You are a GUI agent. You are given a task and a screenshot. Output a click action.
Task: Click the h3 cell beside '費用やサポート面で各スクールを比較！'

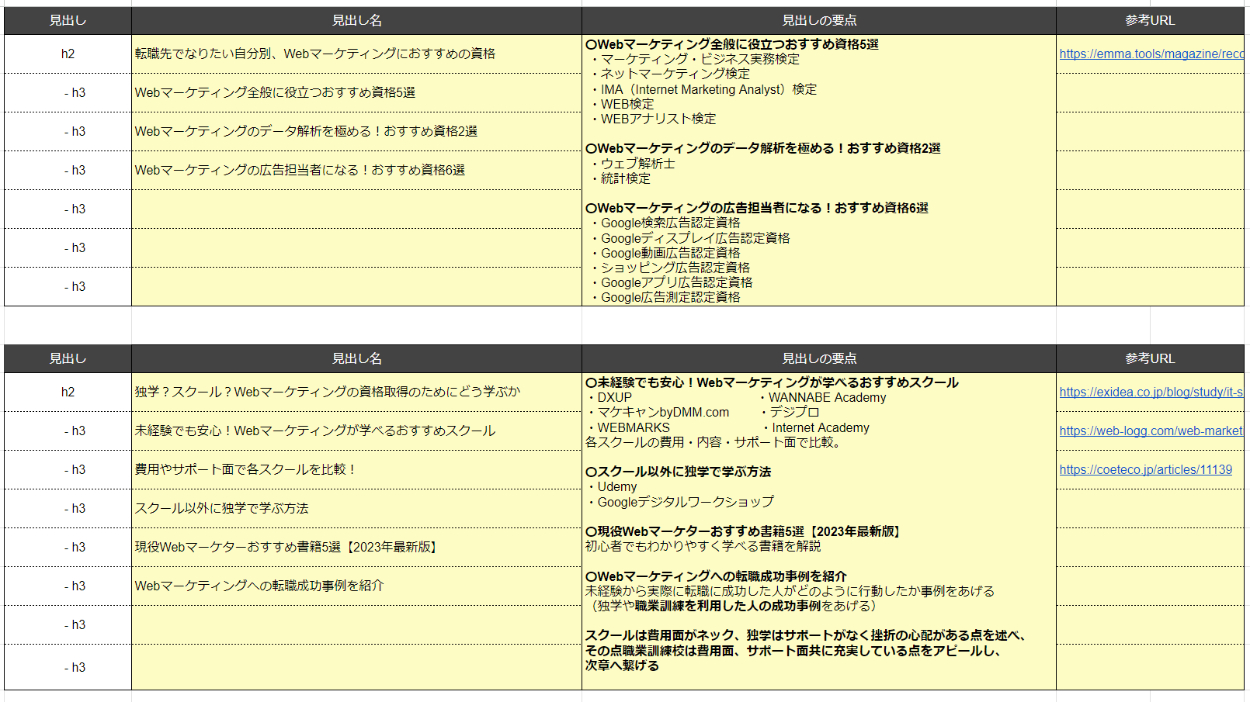68,470
